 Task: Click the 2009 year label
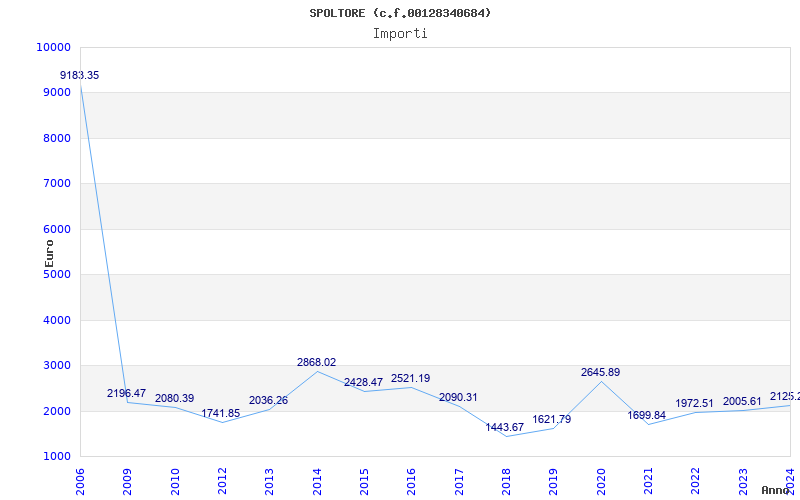point(128,482)
